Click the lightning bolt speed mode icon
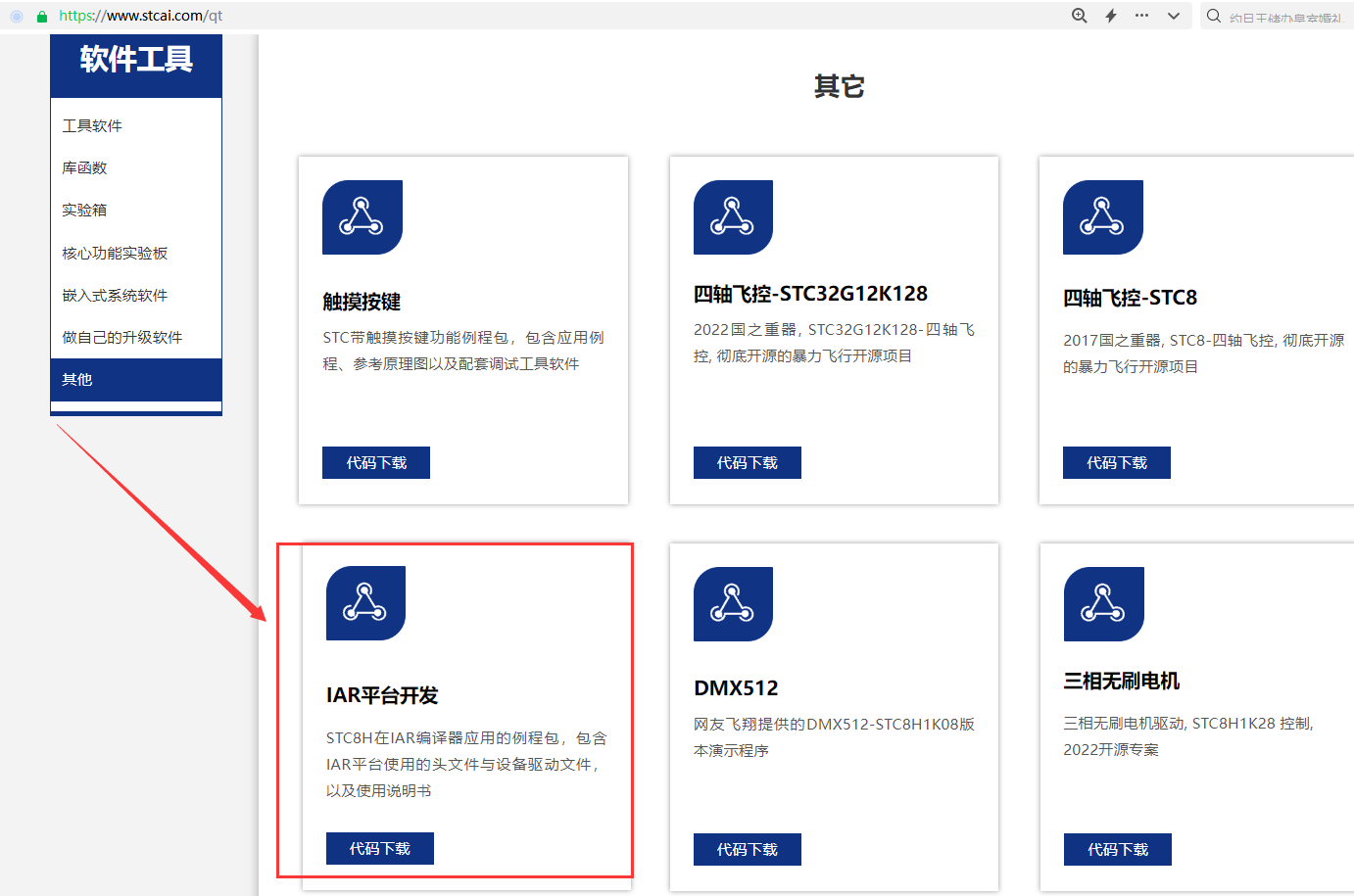Viewport: 1354px width, 896px height. [1111, 16]
